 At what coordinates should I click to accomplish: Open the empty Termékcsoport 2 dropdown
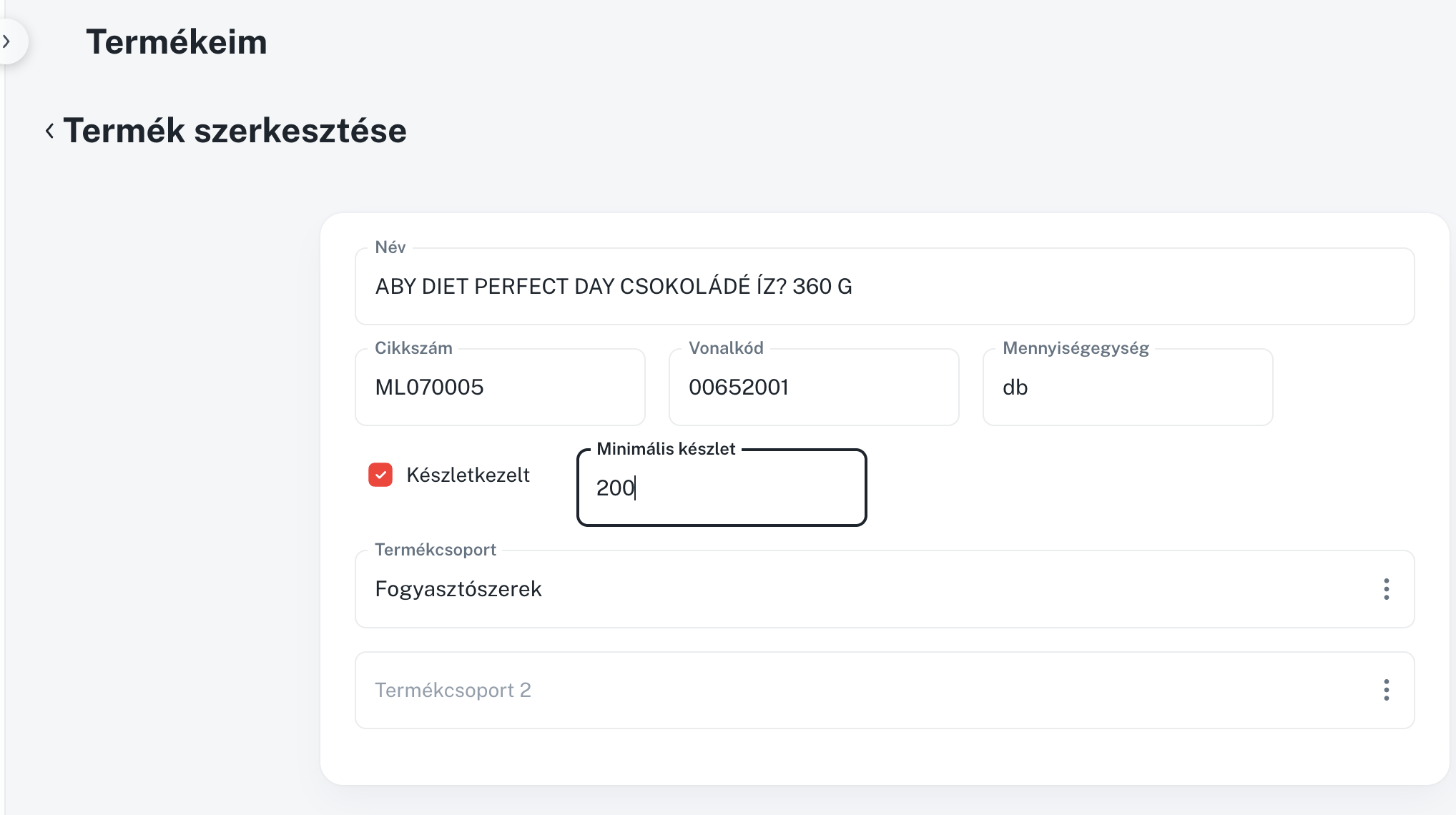point(858,690)
